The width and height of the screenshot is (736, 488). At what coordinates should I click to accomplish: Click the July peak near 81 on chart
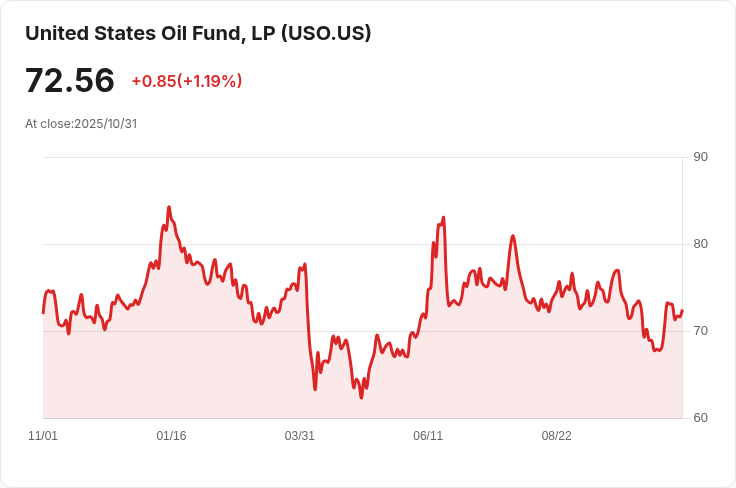coord(513,236)
